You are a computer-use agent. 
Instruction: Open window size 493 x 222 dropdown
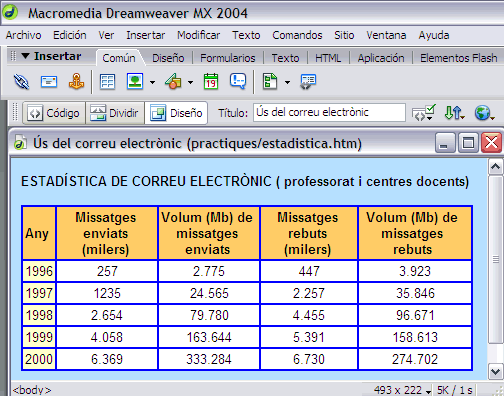click(x=402, y=390)
